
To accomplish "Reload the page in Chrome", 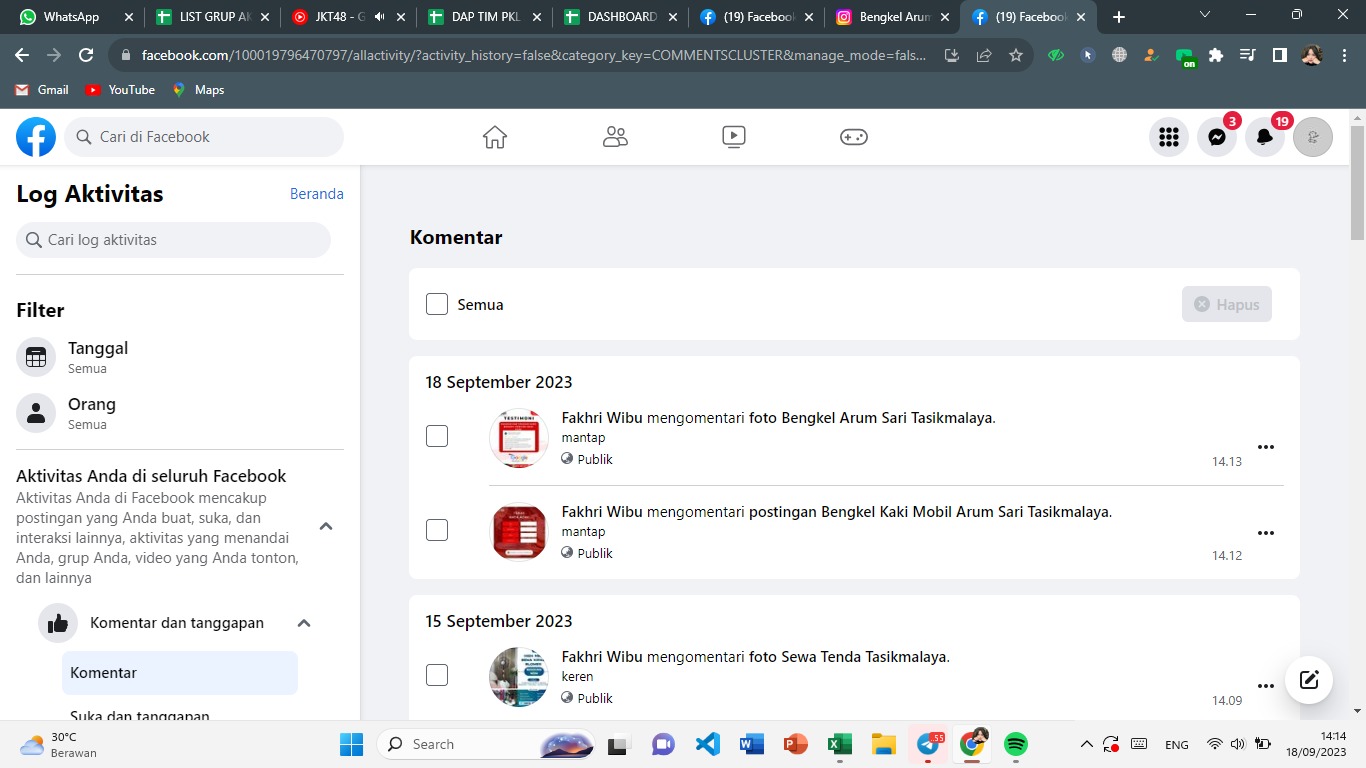I will point(86,56).
